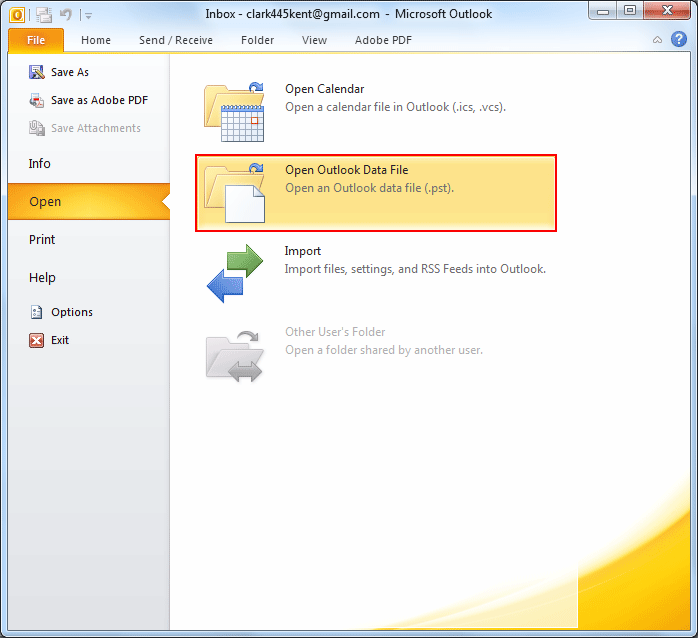Click the greyed Save Attachments label
This screenshot has height=638, width=698.
click(x=96, y=128)
